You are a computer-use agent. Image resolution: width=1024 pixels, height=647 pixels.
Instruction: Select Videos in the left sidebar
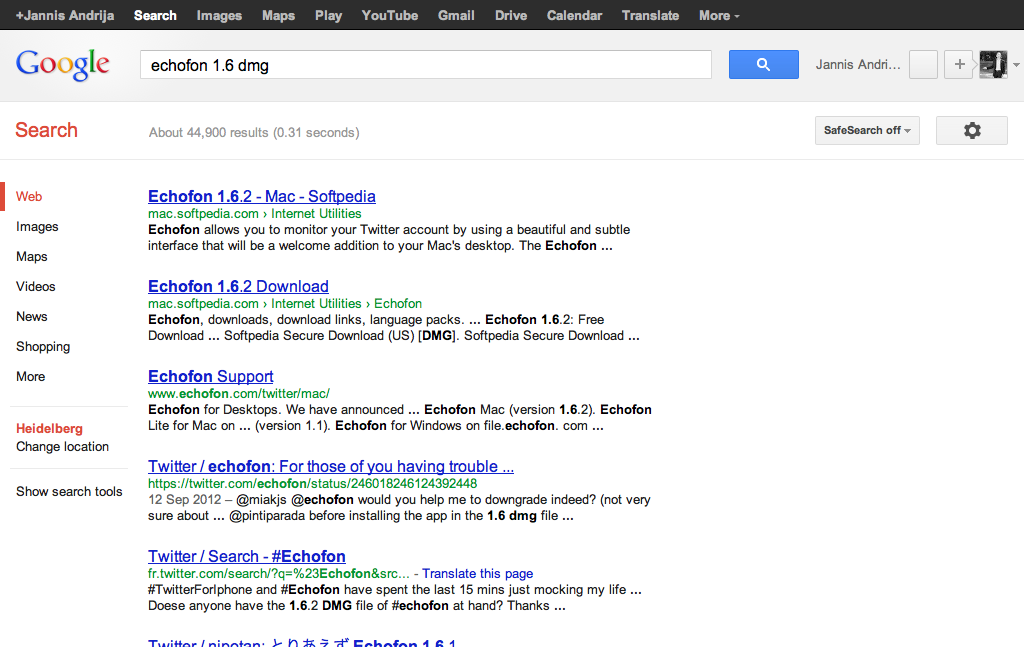point(35,287)
